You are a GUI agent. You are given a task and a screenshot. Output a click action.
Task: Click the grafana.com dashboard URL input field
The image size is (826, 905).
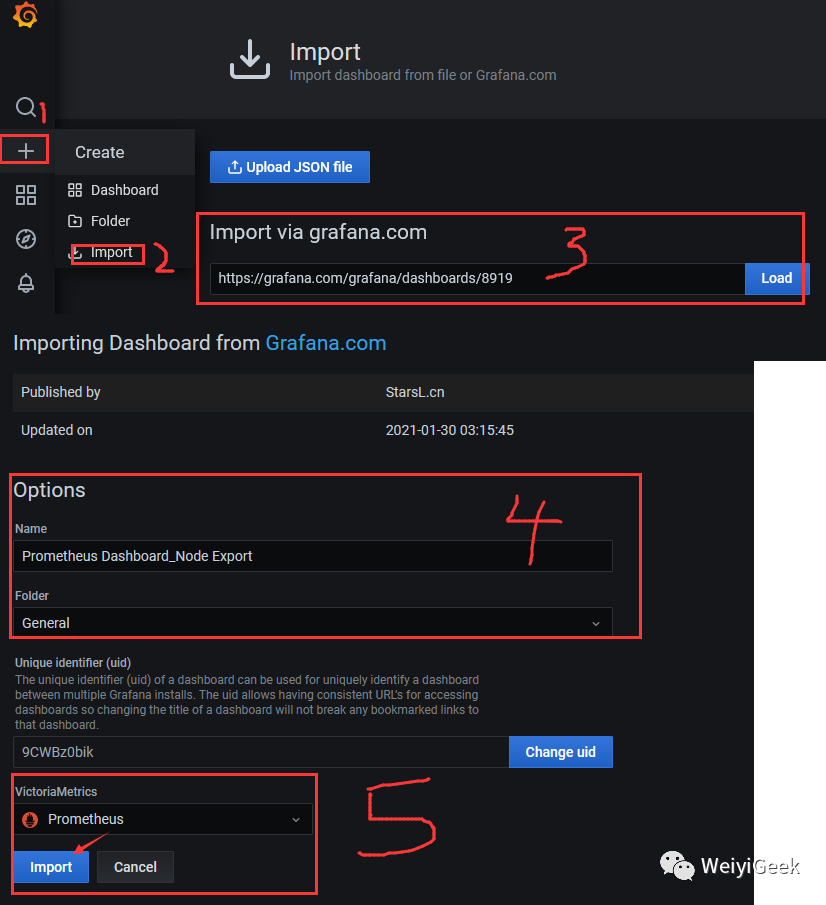[477, 278]
